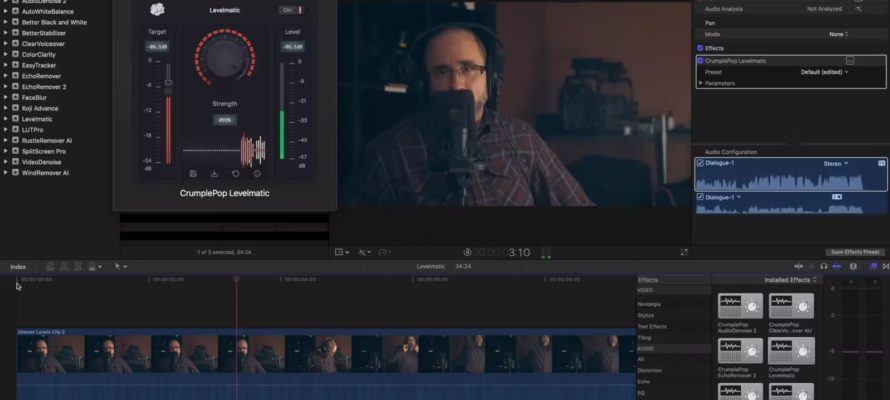This screenshot has width=890, height=400.
Task: Select the Echo audio category
Action: coord(643,381)
